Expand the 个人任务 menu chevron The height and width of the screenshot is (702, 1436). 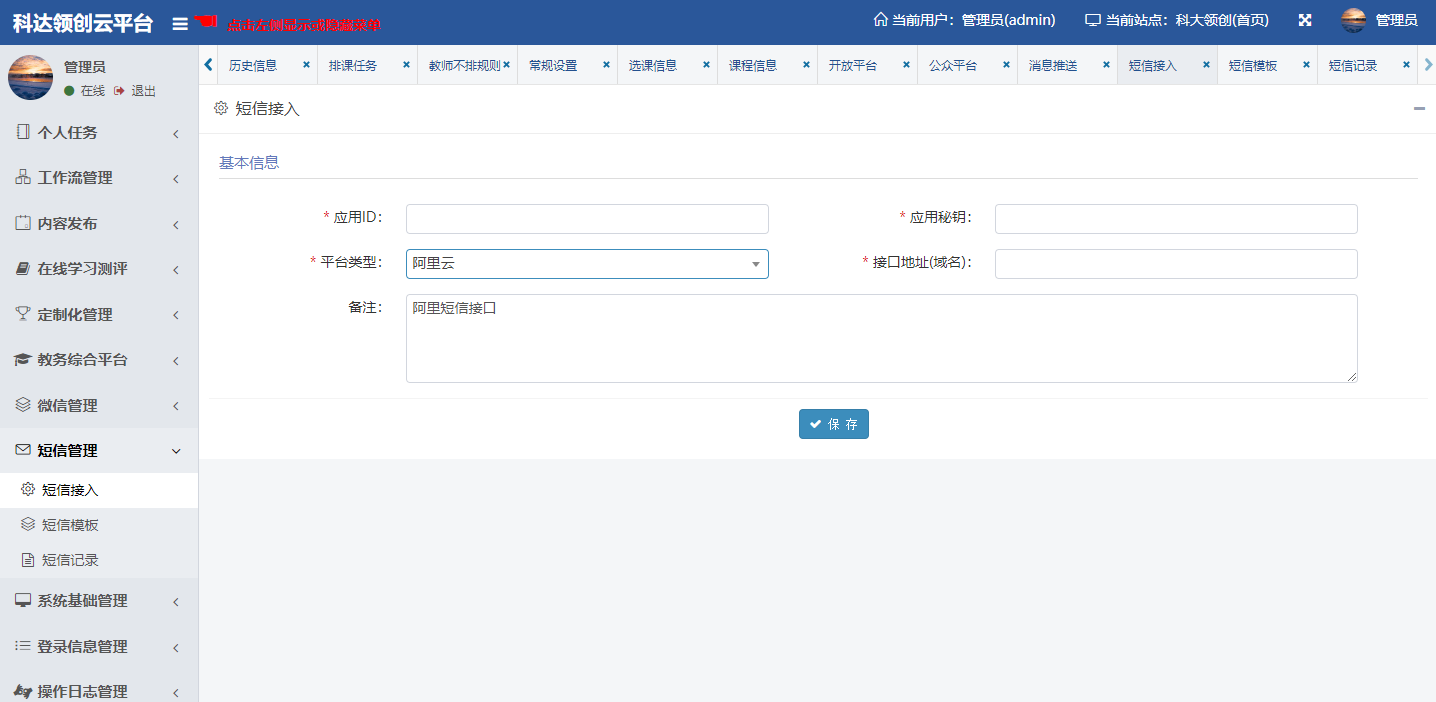coord(176,133)
